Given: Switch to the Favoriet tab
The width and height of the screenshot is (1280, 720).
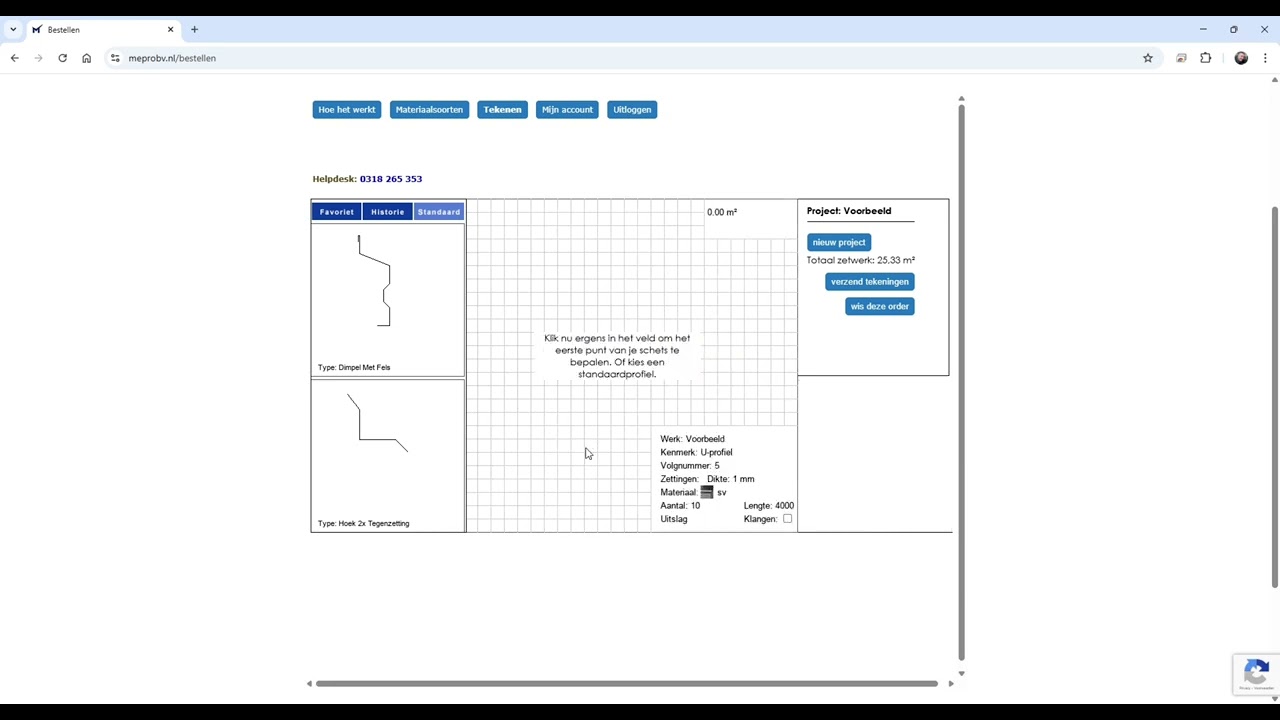Looking at the screenshot, I should (x=336, y=212).
